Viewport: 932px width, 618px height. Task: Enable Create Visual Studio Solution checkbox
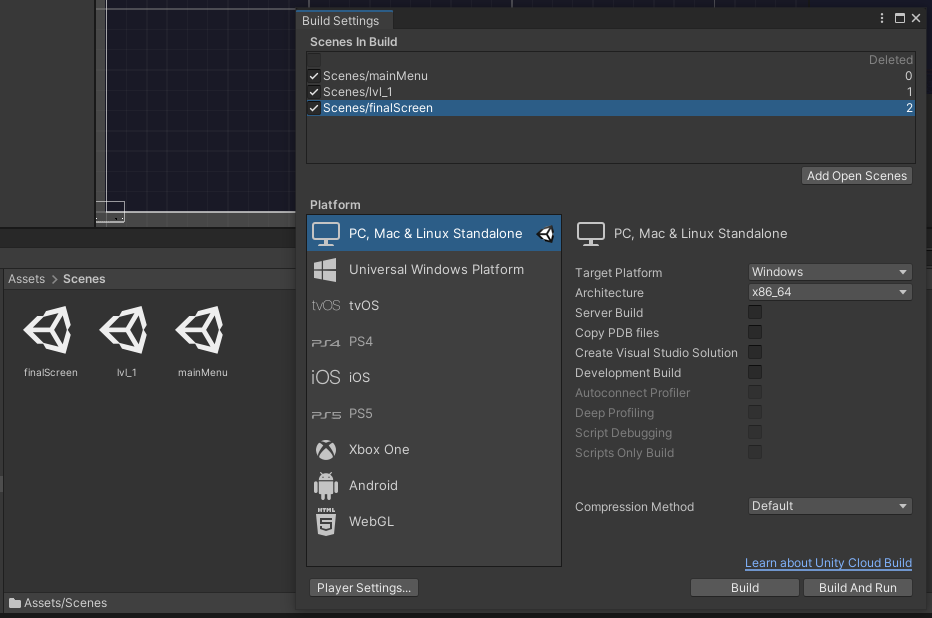[755, 352]
